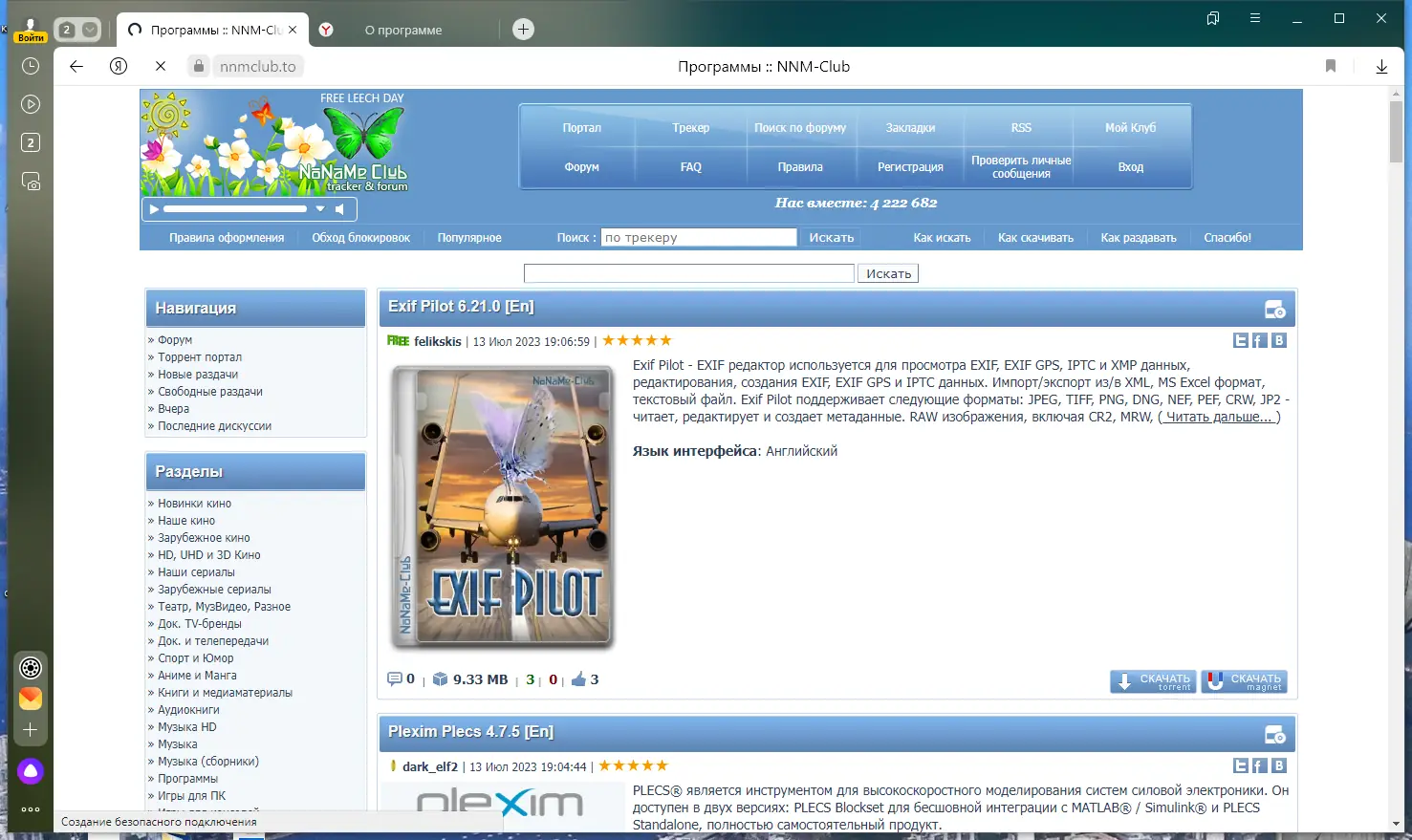Download Exif Pilot via magnet link
This screenshot has width=1412, height=840.
[x=1244, y=681]
